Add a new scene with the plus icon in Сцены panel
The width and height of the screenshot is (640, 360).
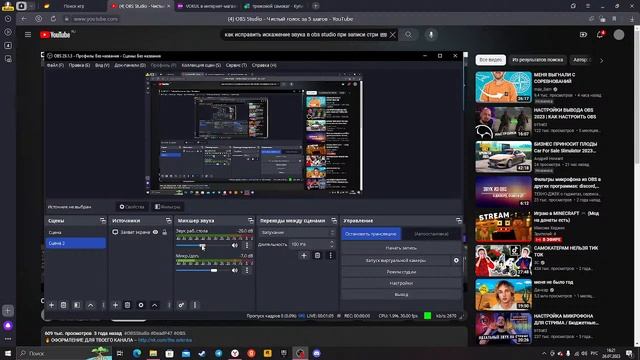(x=51, y=305)
